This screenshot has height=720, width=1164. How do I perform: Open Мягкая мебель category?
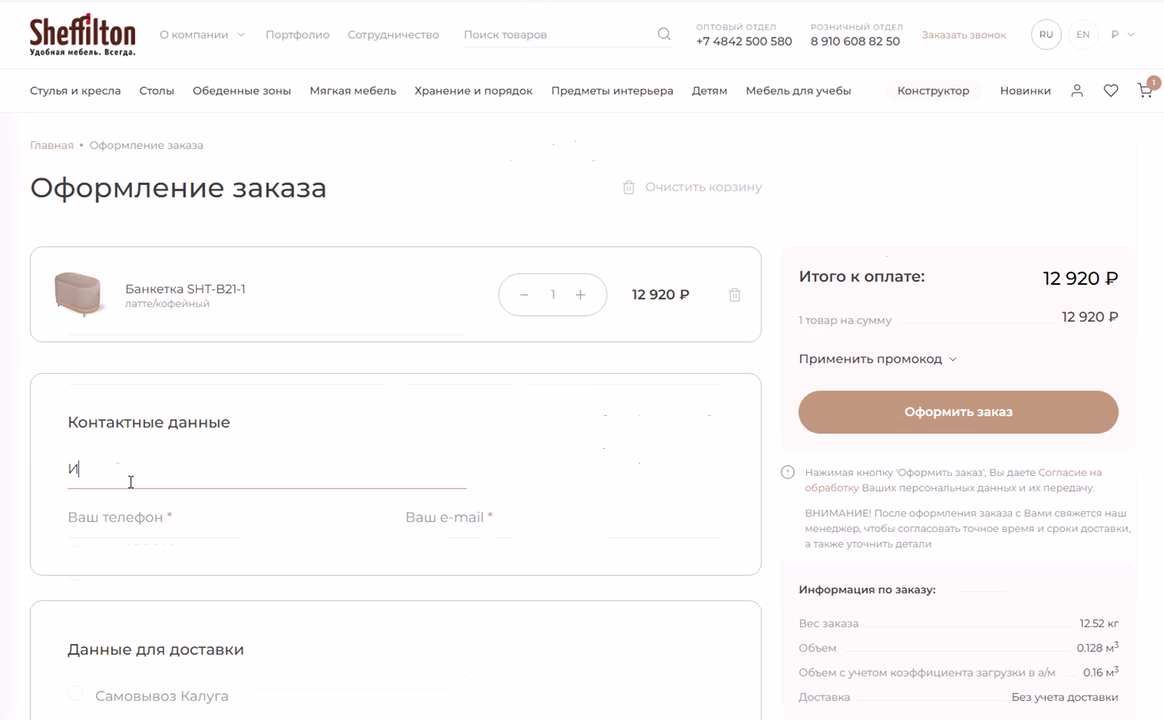coord(353,90)
